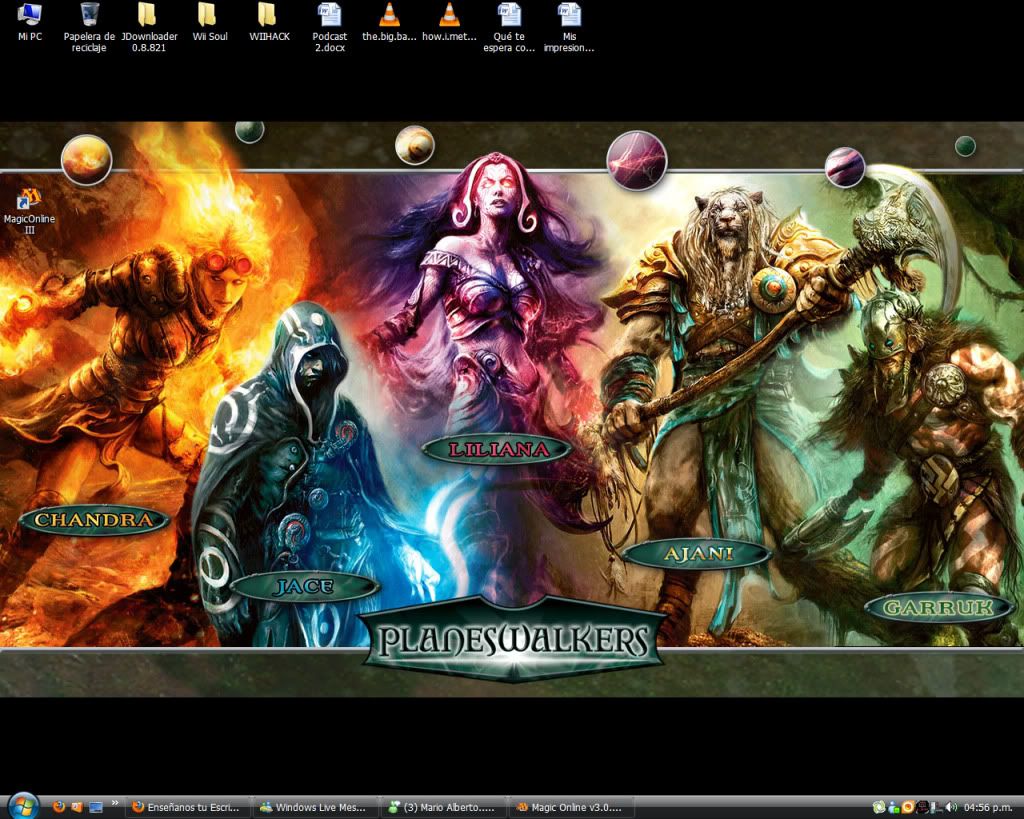This screenshot has width=1024, height=819.
Task: Click the orange Office quick launch icon
Action: [77, 807]
